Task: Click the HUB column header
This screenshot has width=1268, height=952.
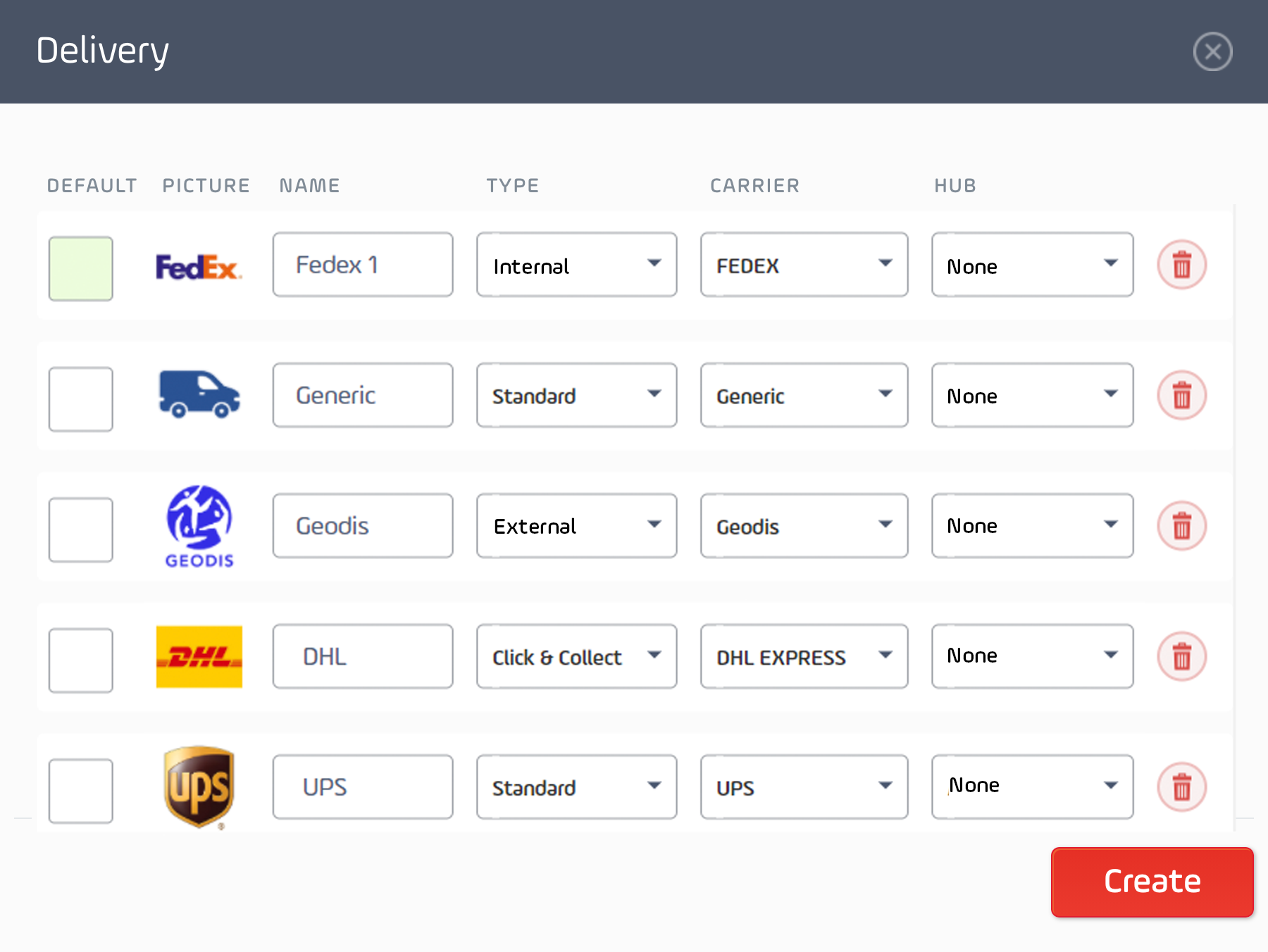Action: pyautogui.click(x=955, y=186)
